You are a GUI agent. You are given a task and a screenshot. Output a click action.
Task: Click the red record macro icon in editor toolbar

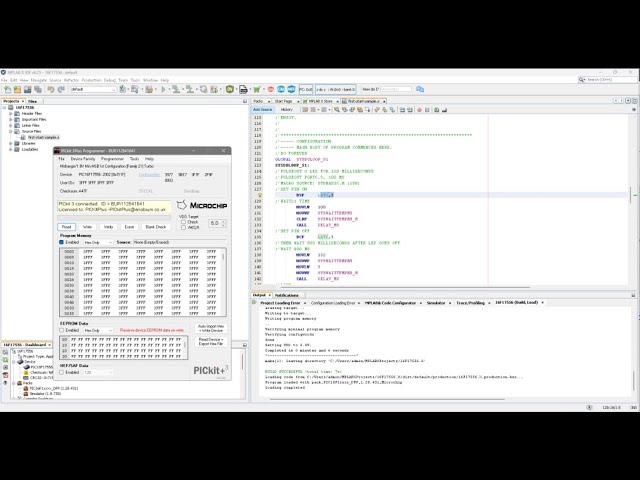pos(419,110)
